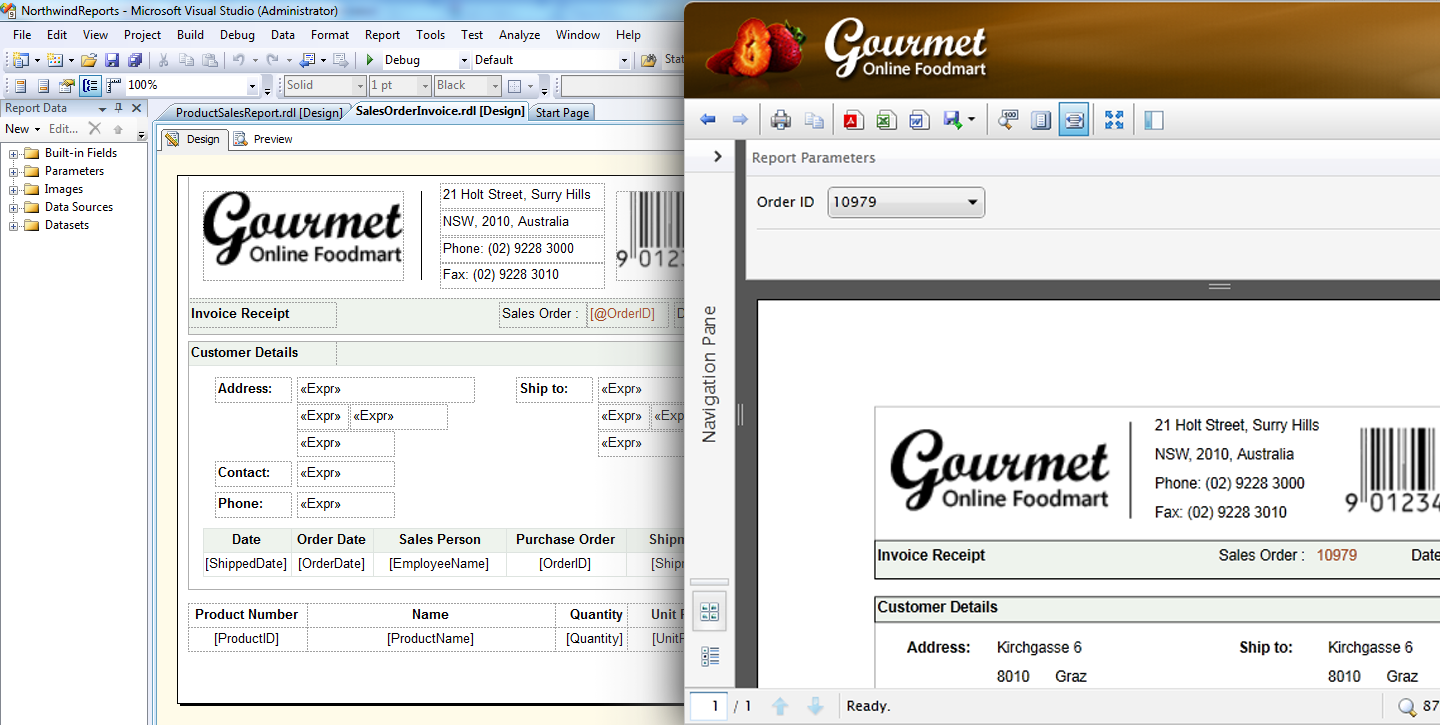Click the Open File folder icon in Visual Studio
Viewport: 1440px width, 725px height.
[89, 60]
